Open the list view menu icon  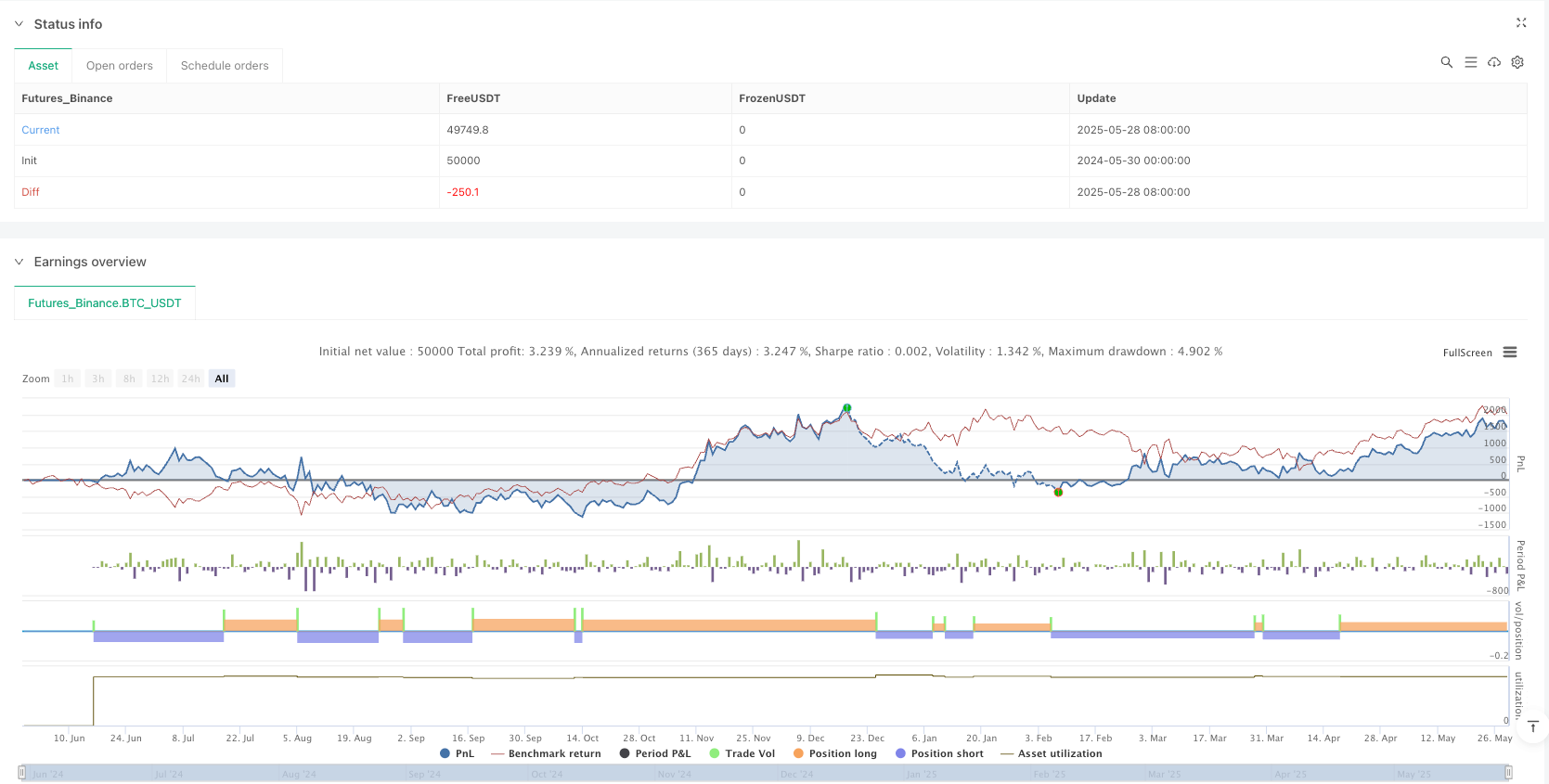point(1470,62)
